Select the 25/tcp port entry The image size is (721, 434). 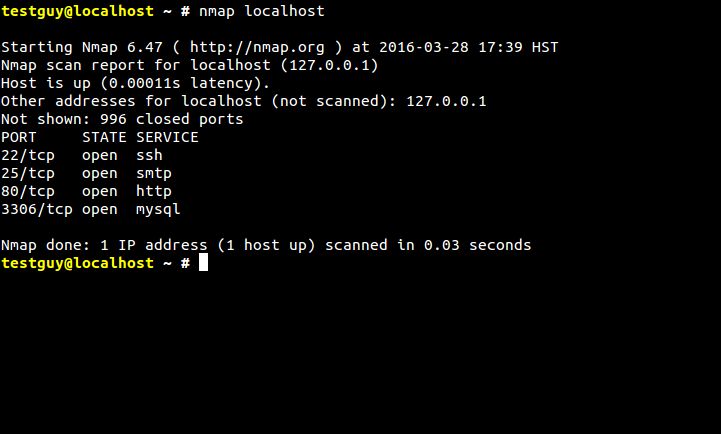click(28, 173)
